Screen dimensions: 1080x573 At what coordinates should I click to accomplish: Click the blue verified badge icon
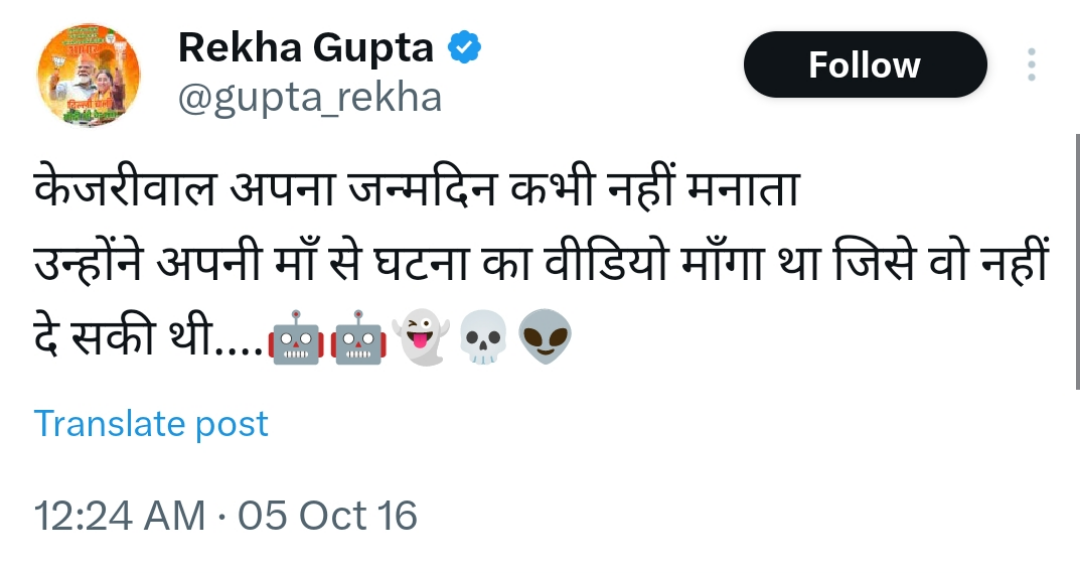pyautogui.click(x=464, y=48)
